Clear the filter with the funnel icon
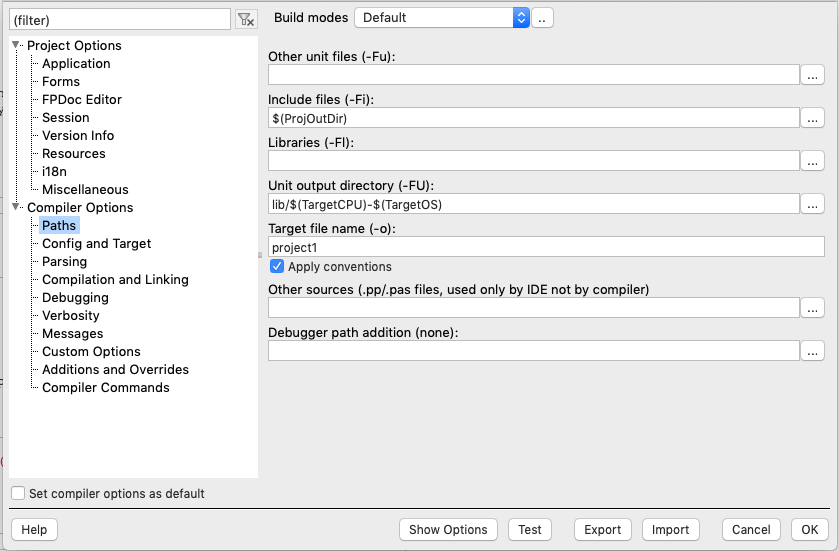The image size is (839, 551). click(x=246, y=20)
